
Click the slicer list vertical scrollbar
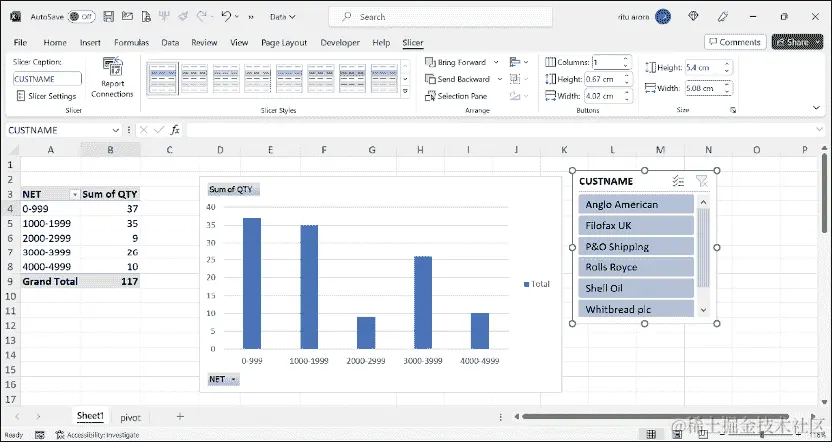pos(703,247)
